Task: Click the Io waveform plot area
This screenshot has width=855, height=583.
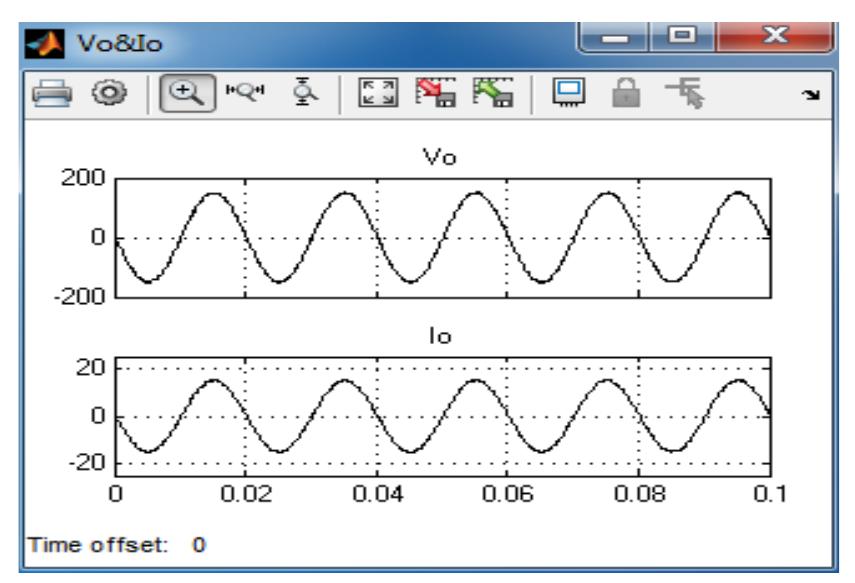Action: pyautogui.click(x=443, y=417)
